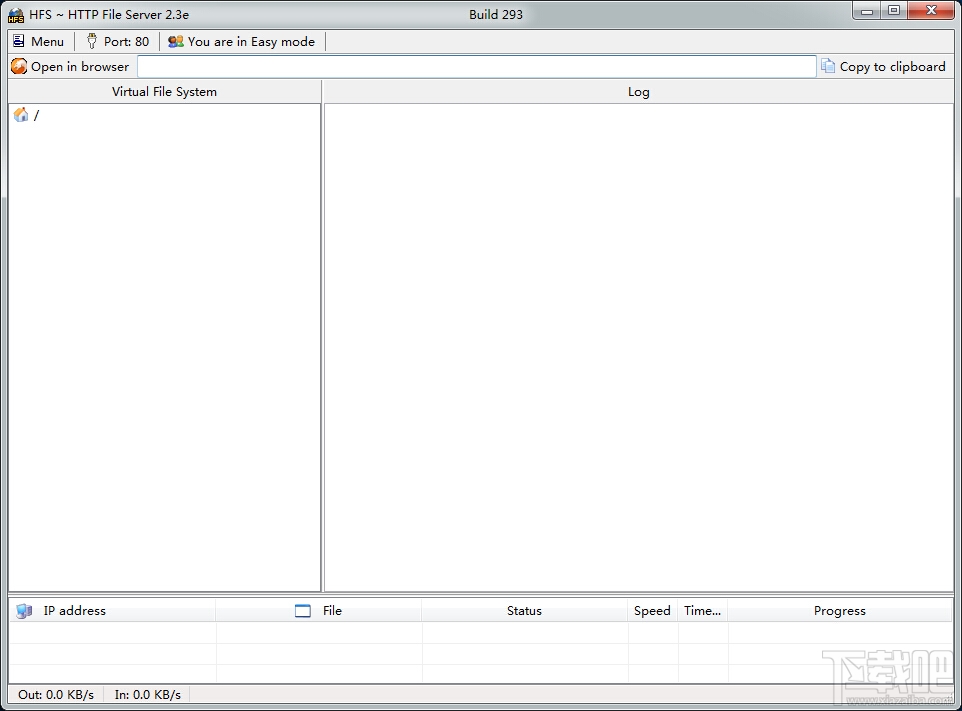Click the Status column header
The image size is (962, 711).
525,610
